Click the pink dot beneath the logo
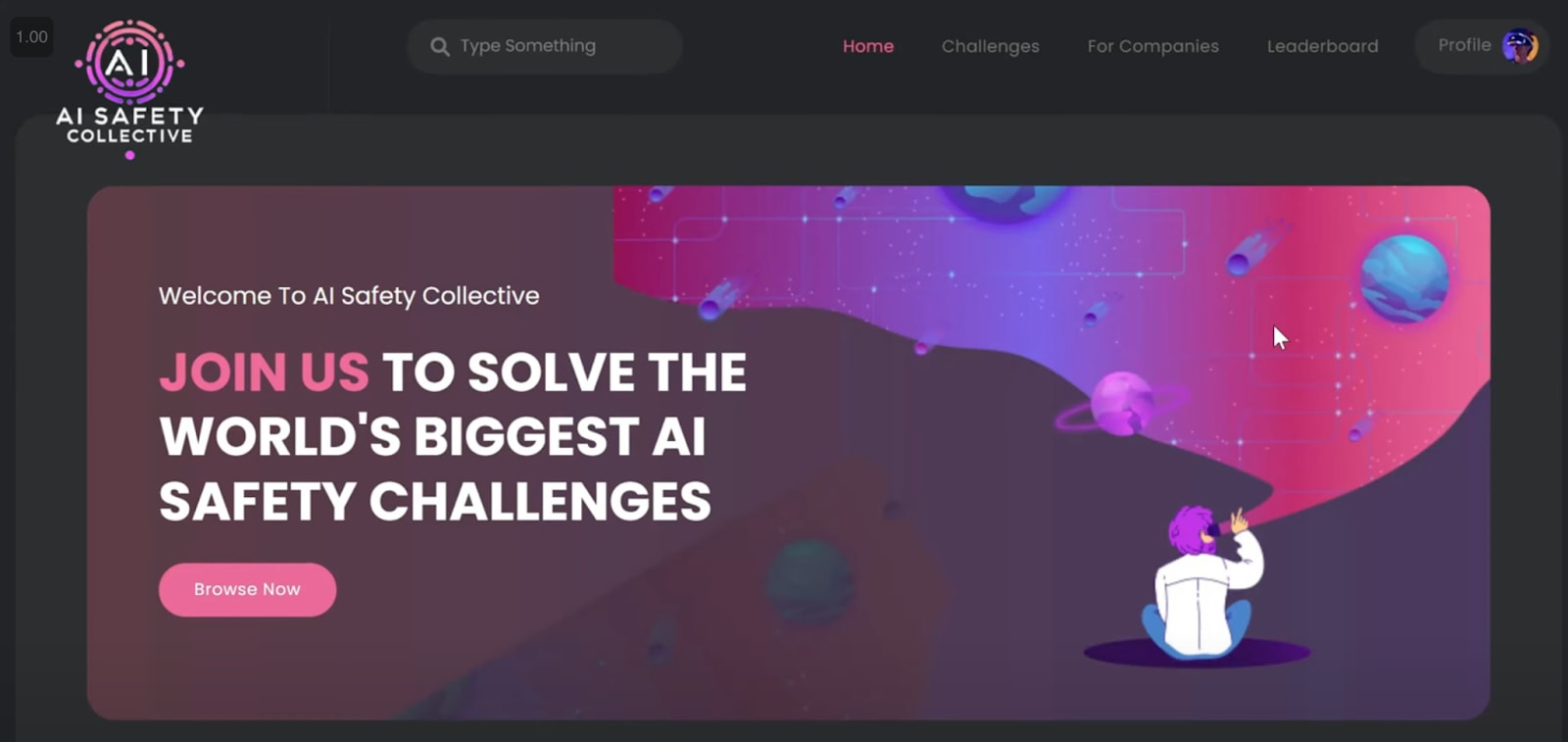The width and height of the screenshot is (1568, 742). click(x=129, y=155)
